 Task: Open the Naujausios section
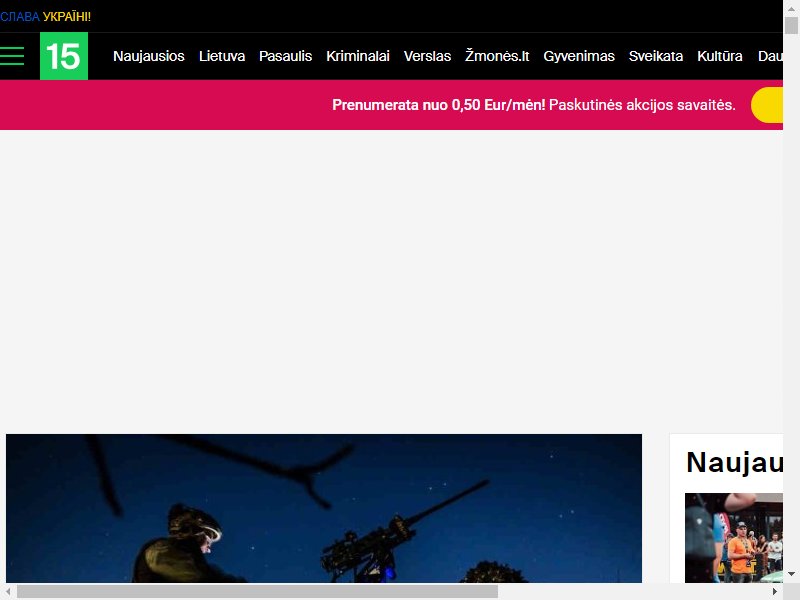148,56
